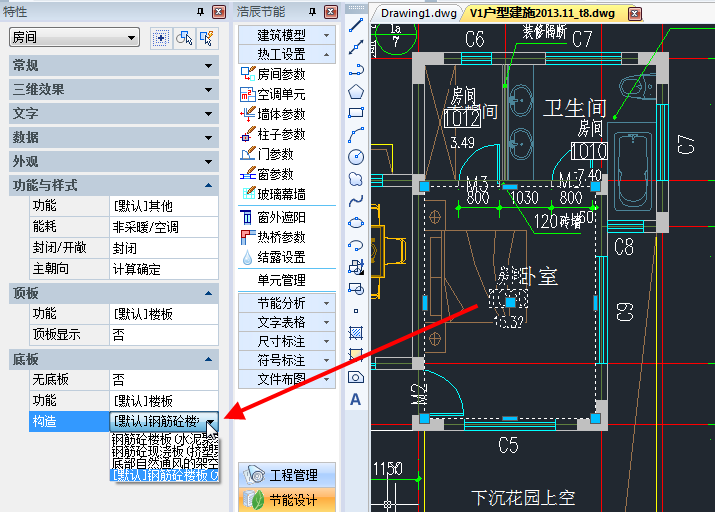Open 门参数 door parameters
The width and height of the screenshot is (715, 512).
(x=267, y=154)
